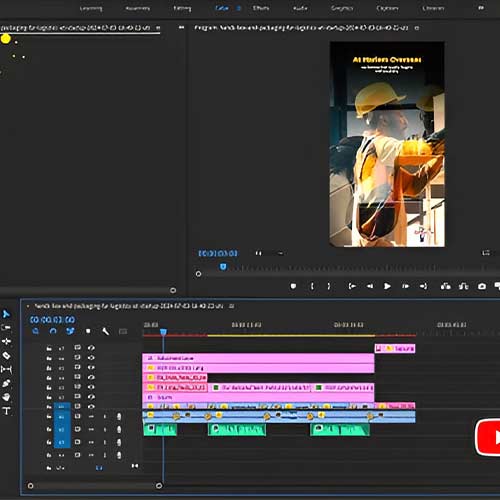Click Mark In in Program monitor
Screen dimensions: 500x500
(312, 286)
